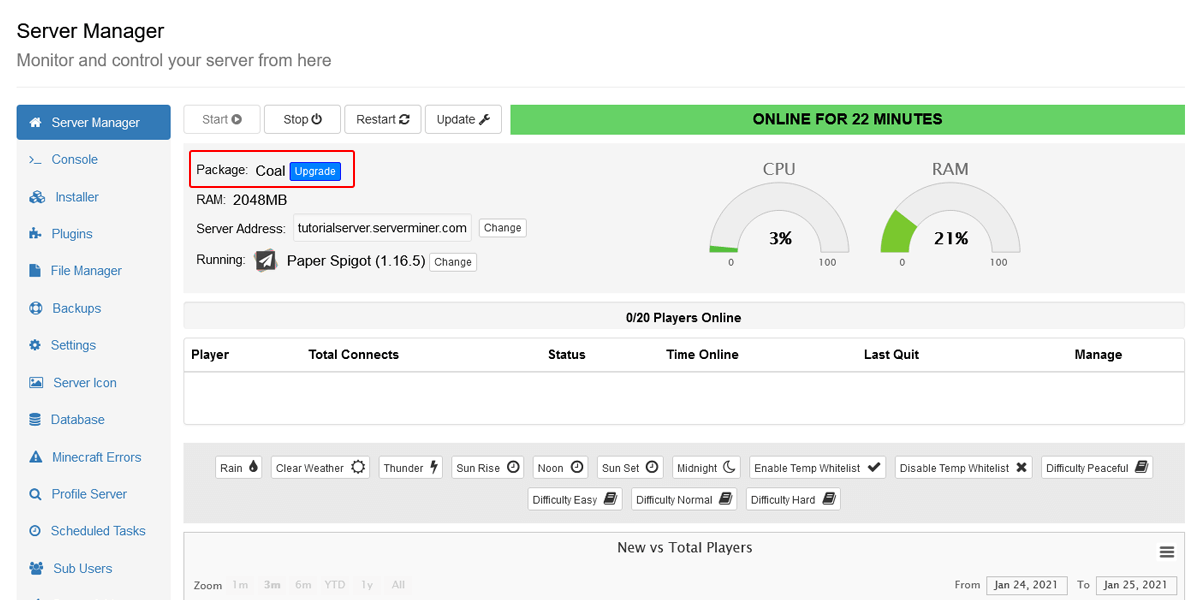The height and width of the screenshot is (600, 1200).
Task: Click the Status column header
Action: point(567,354)
